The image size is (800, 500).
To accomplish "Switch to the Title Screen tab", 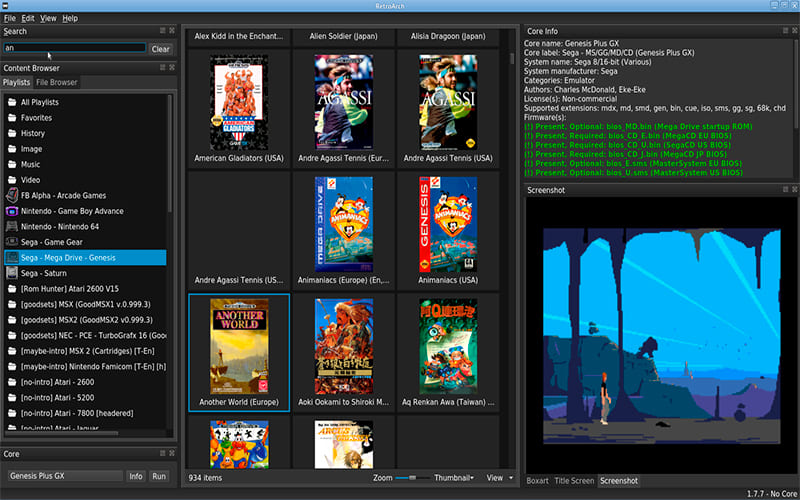I will [x=574, y=481].
